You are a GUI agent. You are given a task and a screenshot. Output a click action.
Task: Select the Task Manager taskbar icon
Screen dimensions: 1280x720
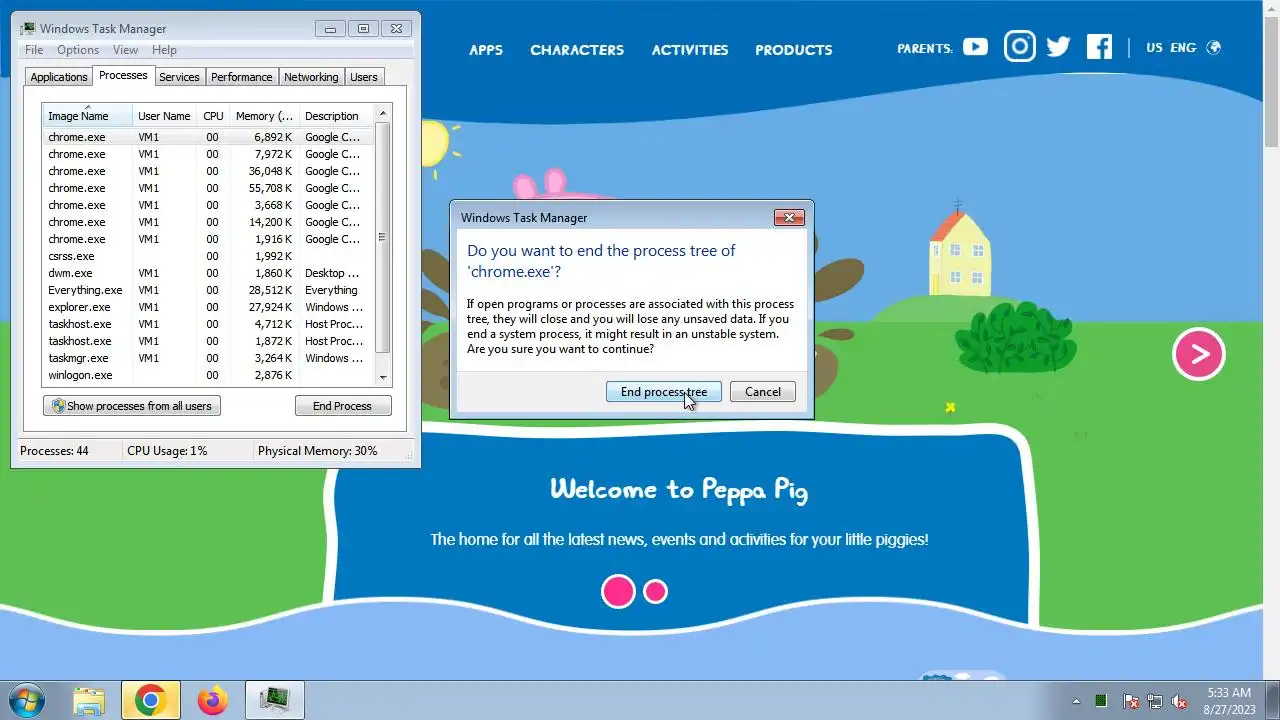274,700
